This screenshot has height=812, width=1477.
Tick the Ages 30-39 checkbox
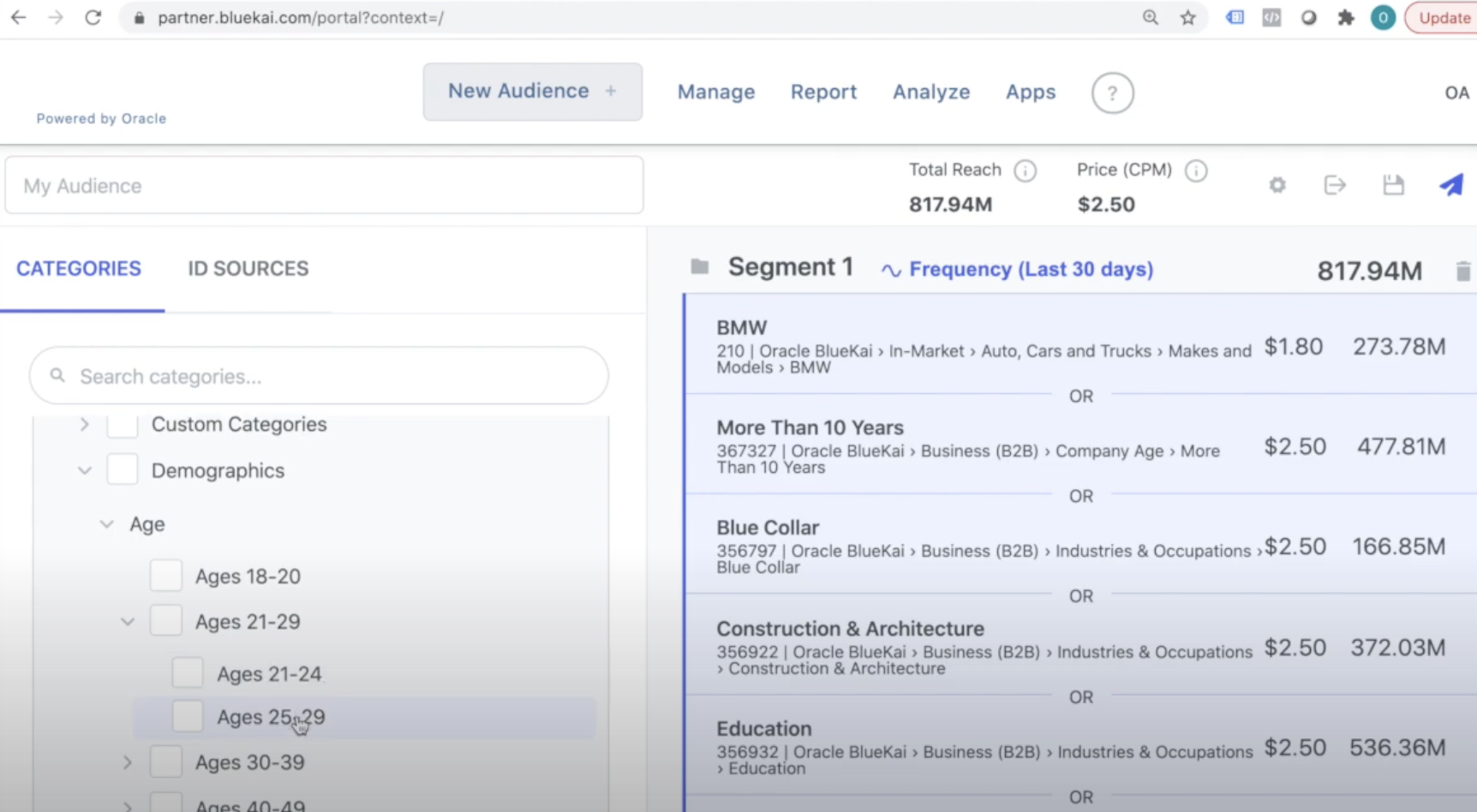[x=166, y=761]
